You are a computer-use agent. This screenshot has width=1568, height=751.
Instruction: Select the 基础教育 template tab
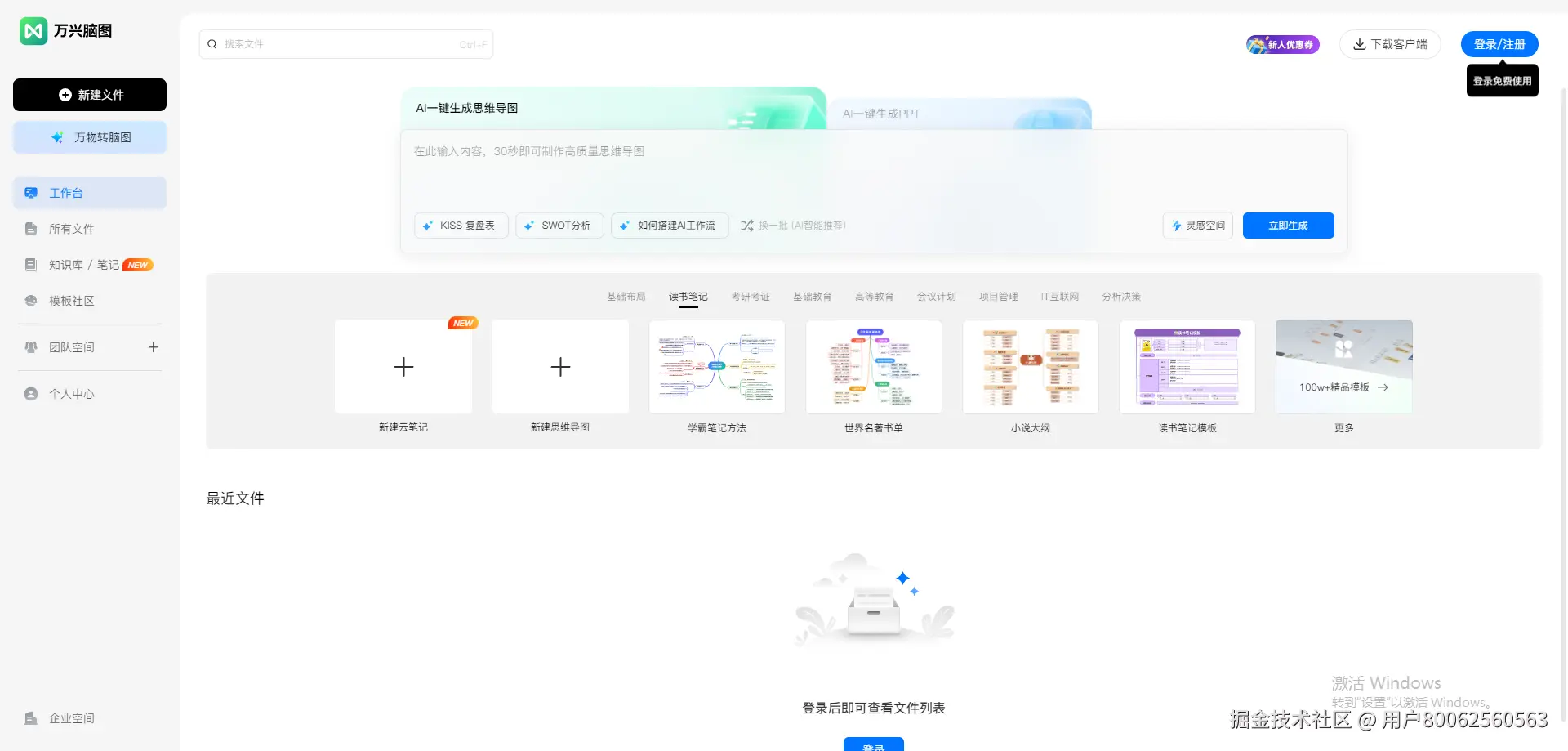pos(813,297)
